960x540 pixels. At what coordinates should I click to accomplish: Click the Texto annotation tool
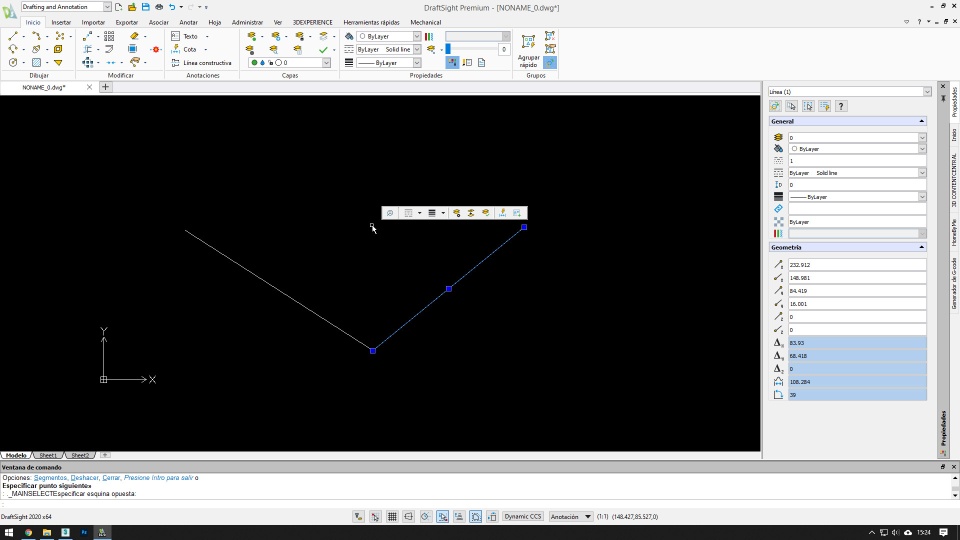pyautogui.click(x=184, y=36)
